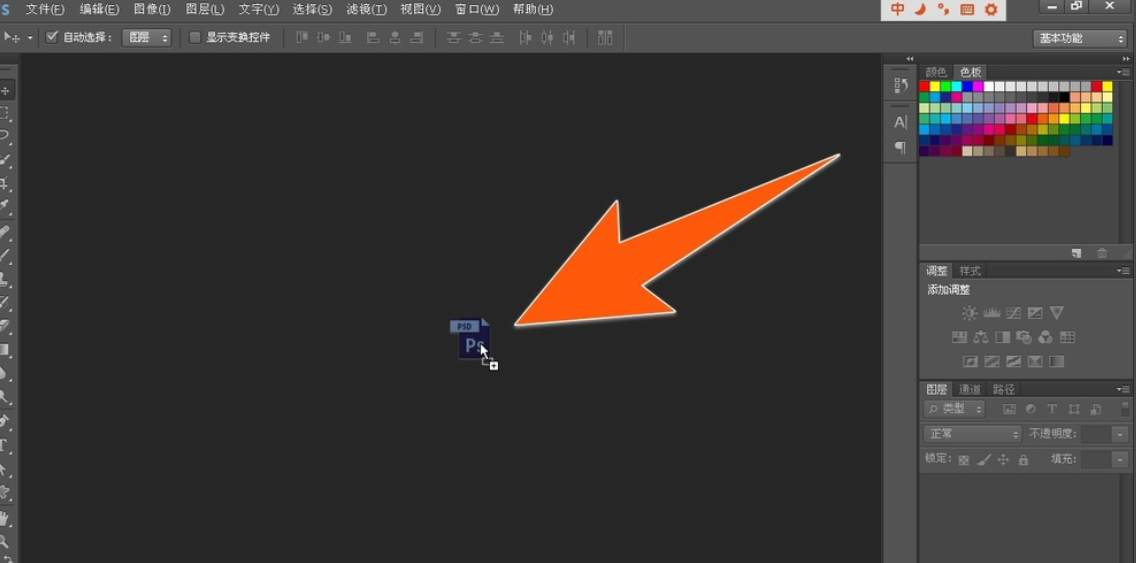Switch to the 样式 tab
Screen dimensions: 1136x563
click(969, 270)
